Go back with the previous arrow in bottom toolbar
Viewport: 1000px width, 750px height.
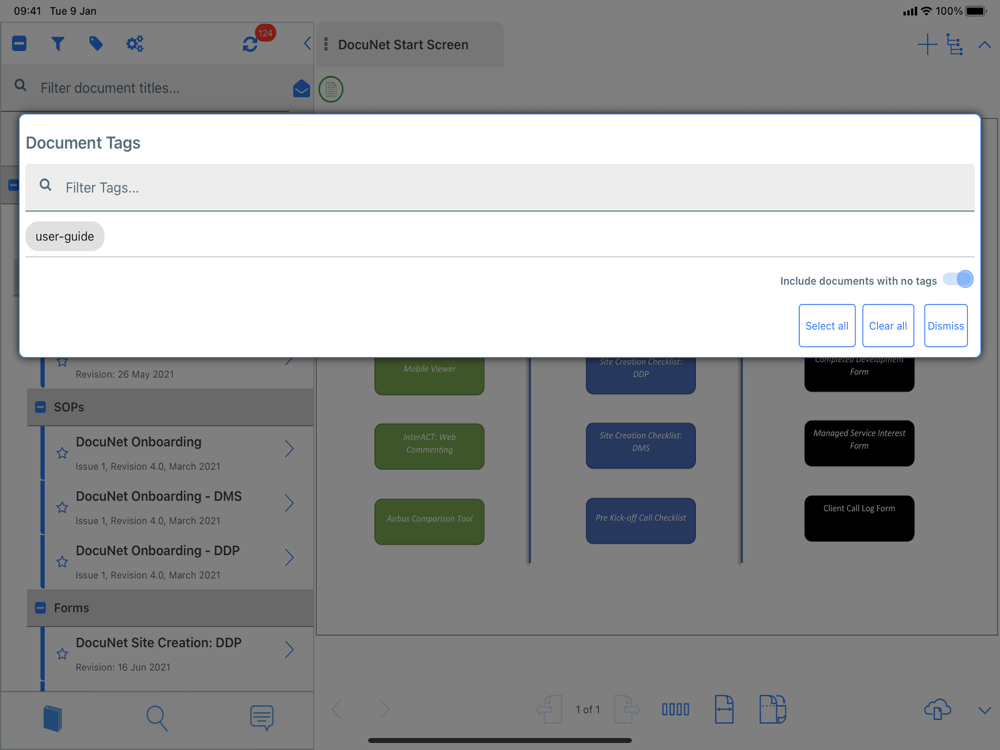point(337,709)
